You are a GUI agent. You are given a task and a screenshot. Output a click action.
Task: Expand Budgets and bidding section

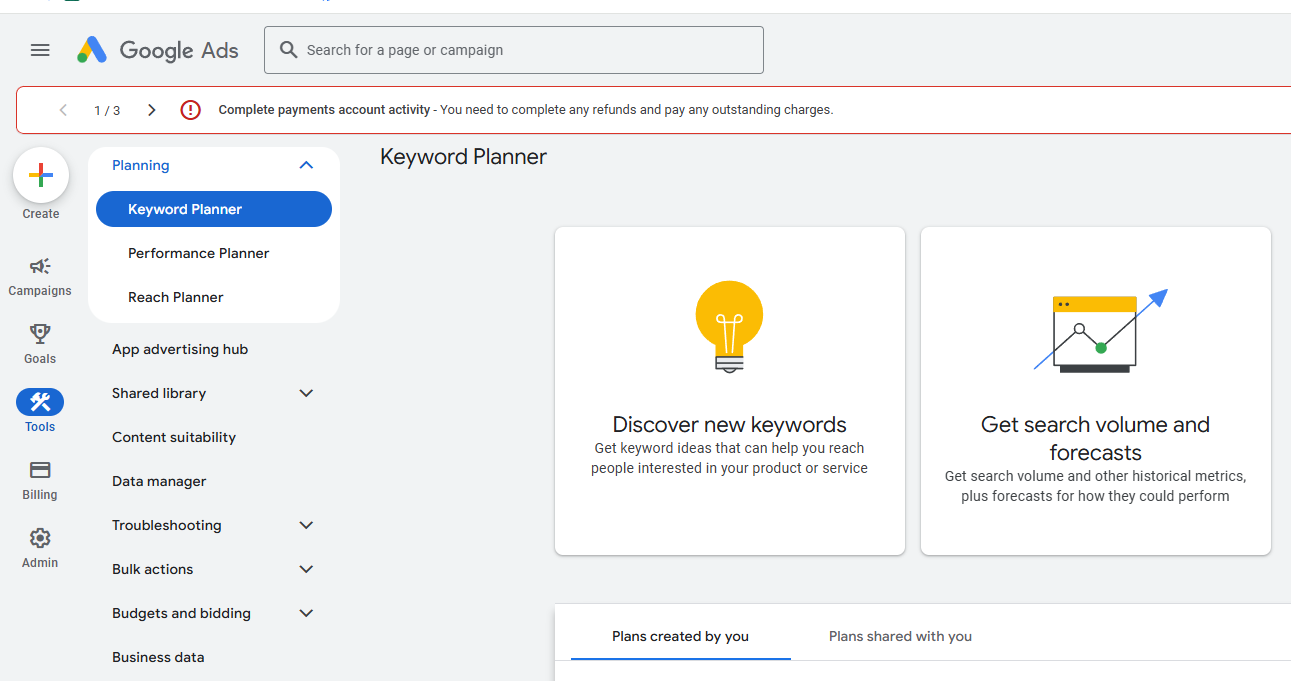pos(306,613)
